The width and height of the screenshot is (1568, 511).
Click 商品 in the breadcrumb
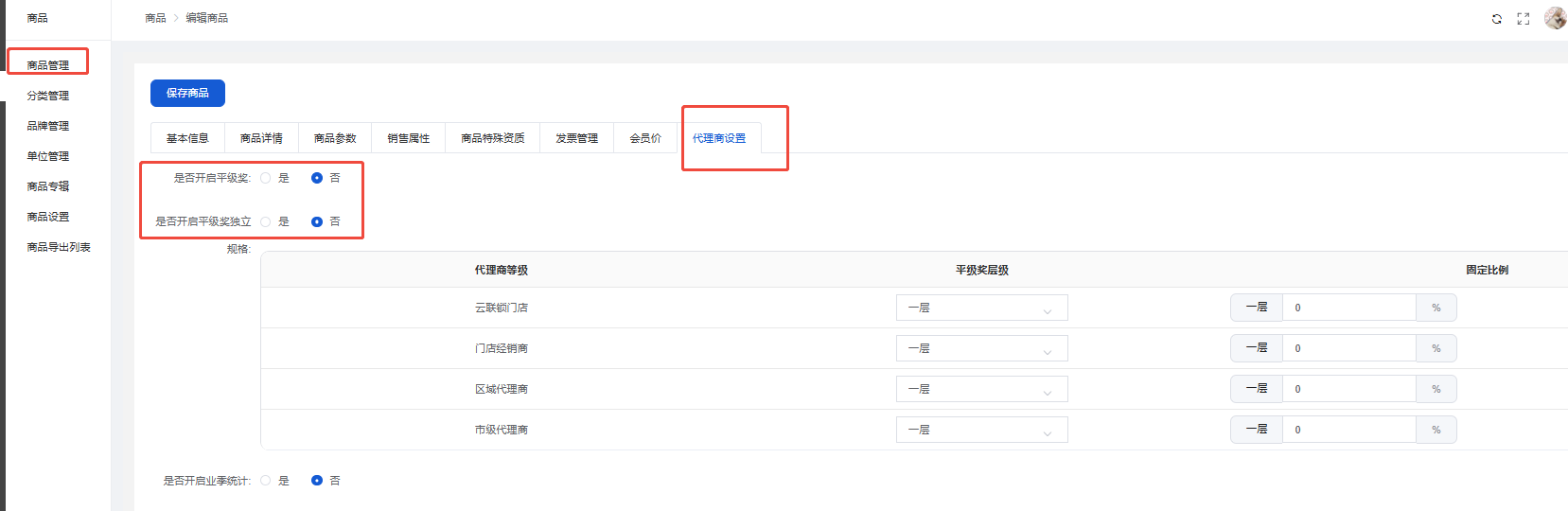155,18
